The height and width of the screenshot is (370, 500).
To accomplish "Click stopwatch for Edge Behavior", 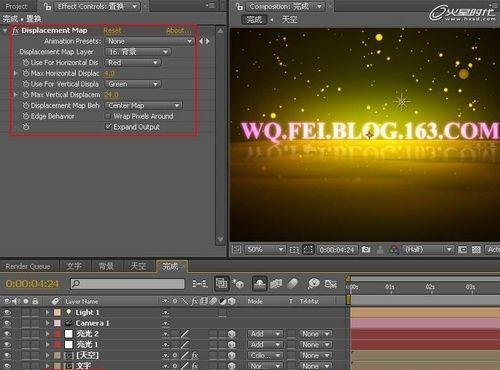I will coord(26,116).
